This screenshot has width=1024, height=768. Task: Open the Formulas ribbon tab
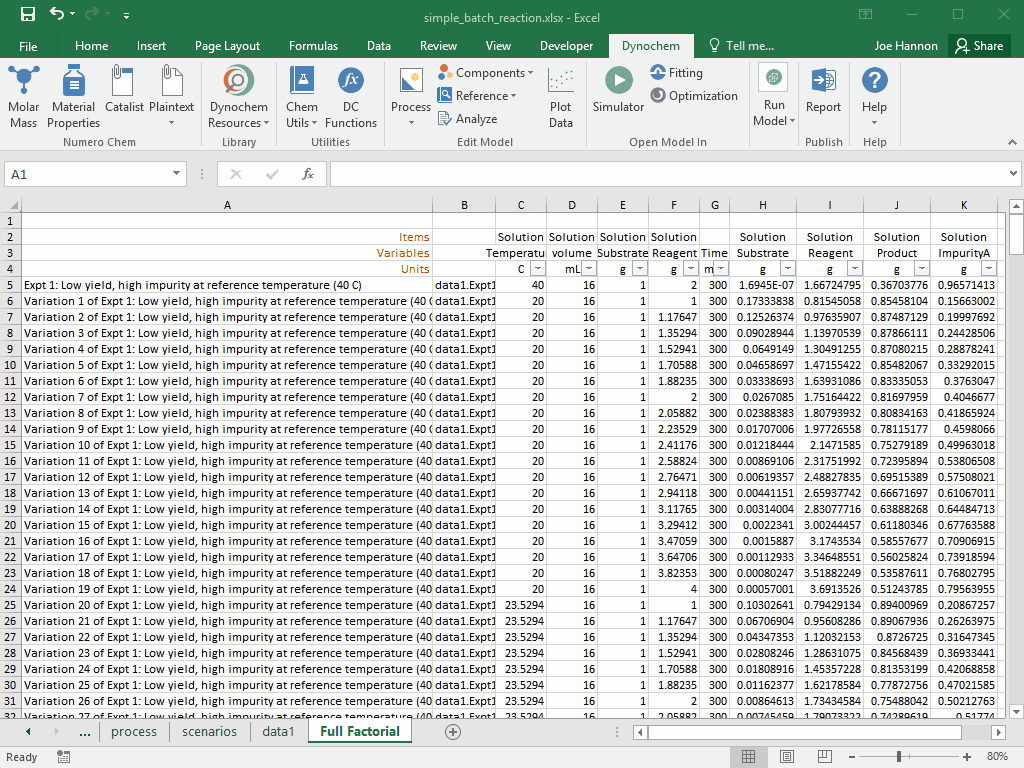pos(313,46)
